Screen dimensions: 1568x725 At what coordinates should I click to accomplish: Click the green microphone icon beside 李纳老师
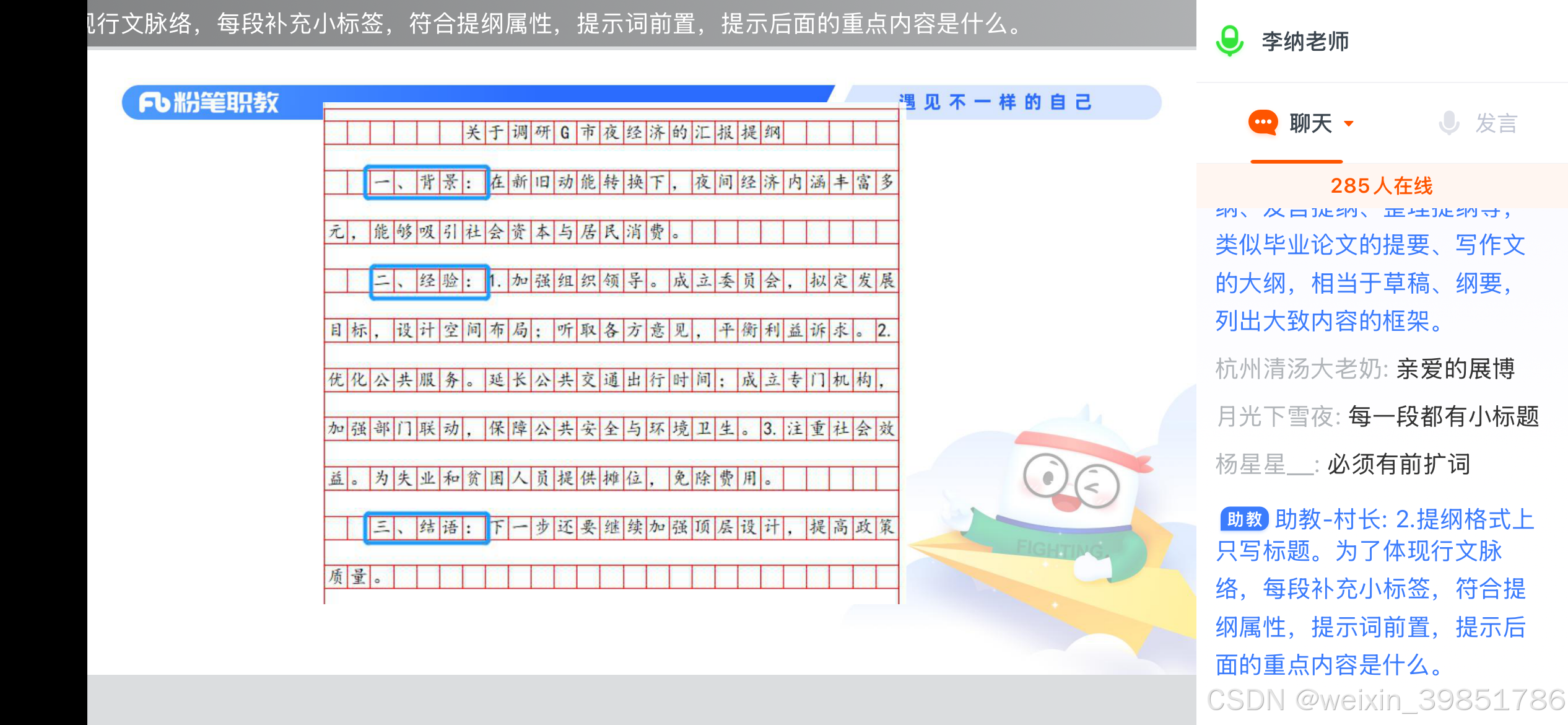click(1230, 41)
